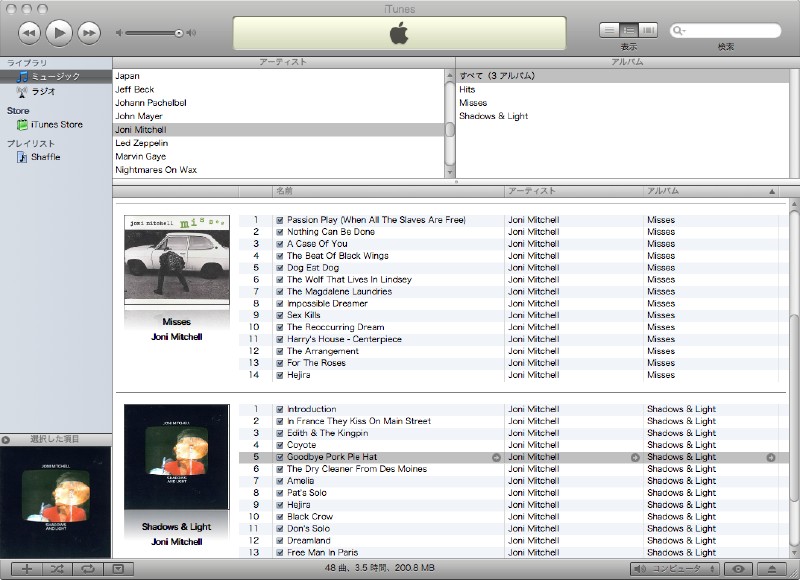Viewport: 800px width, 580px height.
Task: Click store arrow beside Goodbye Pork Pie Hat
Action: (496, 458)
